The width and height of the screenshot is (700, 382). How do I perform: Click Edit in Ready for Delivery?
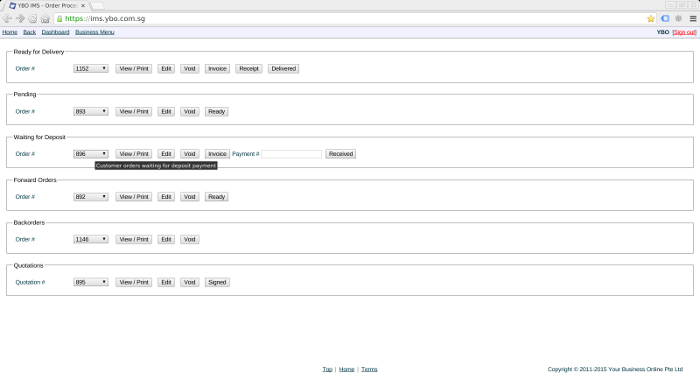(x=166, y=69)
